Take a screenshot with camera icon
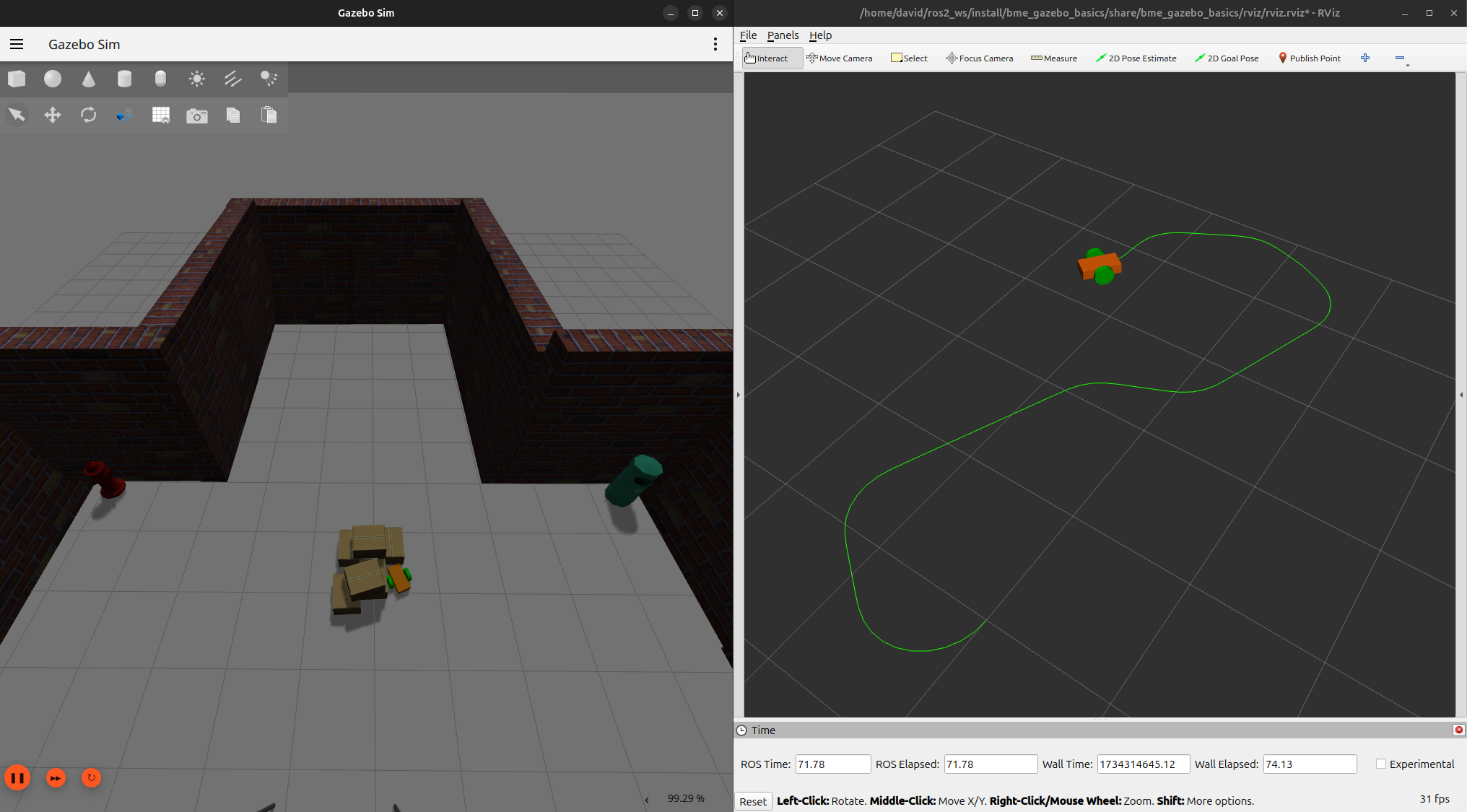This screenshot has width=1467, height=812. [x=196, y=115]
